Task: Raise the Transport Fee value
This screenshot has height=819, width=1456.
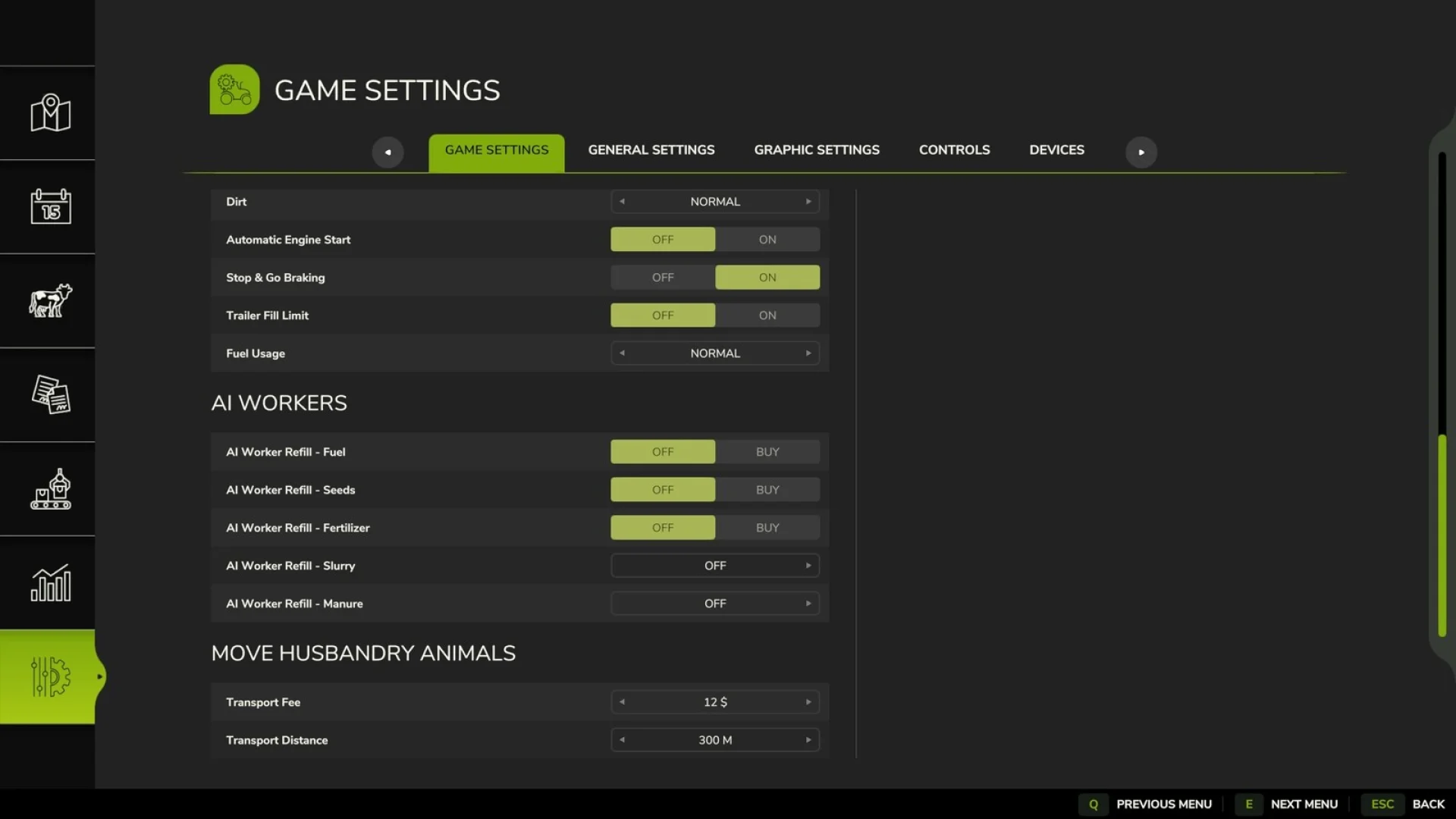Action: [808, 701]
